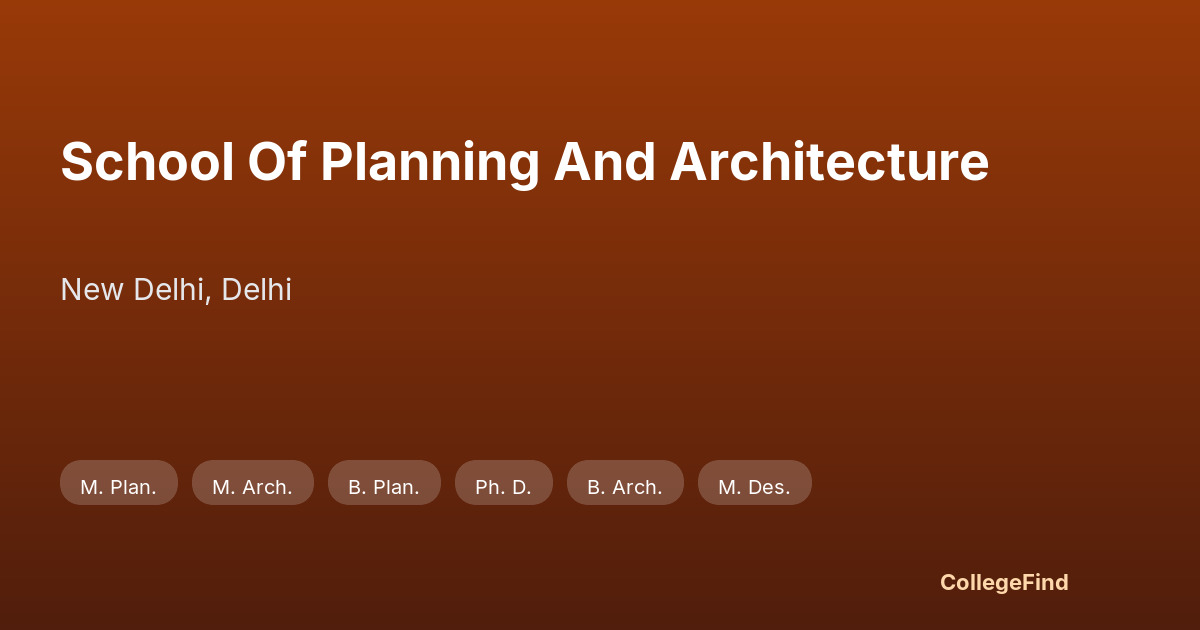
Task: Select the city name "New Delhi"
Action: coord(133,290)
